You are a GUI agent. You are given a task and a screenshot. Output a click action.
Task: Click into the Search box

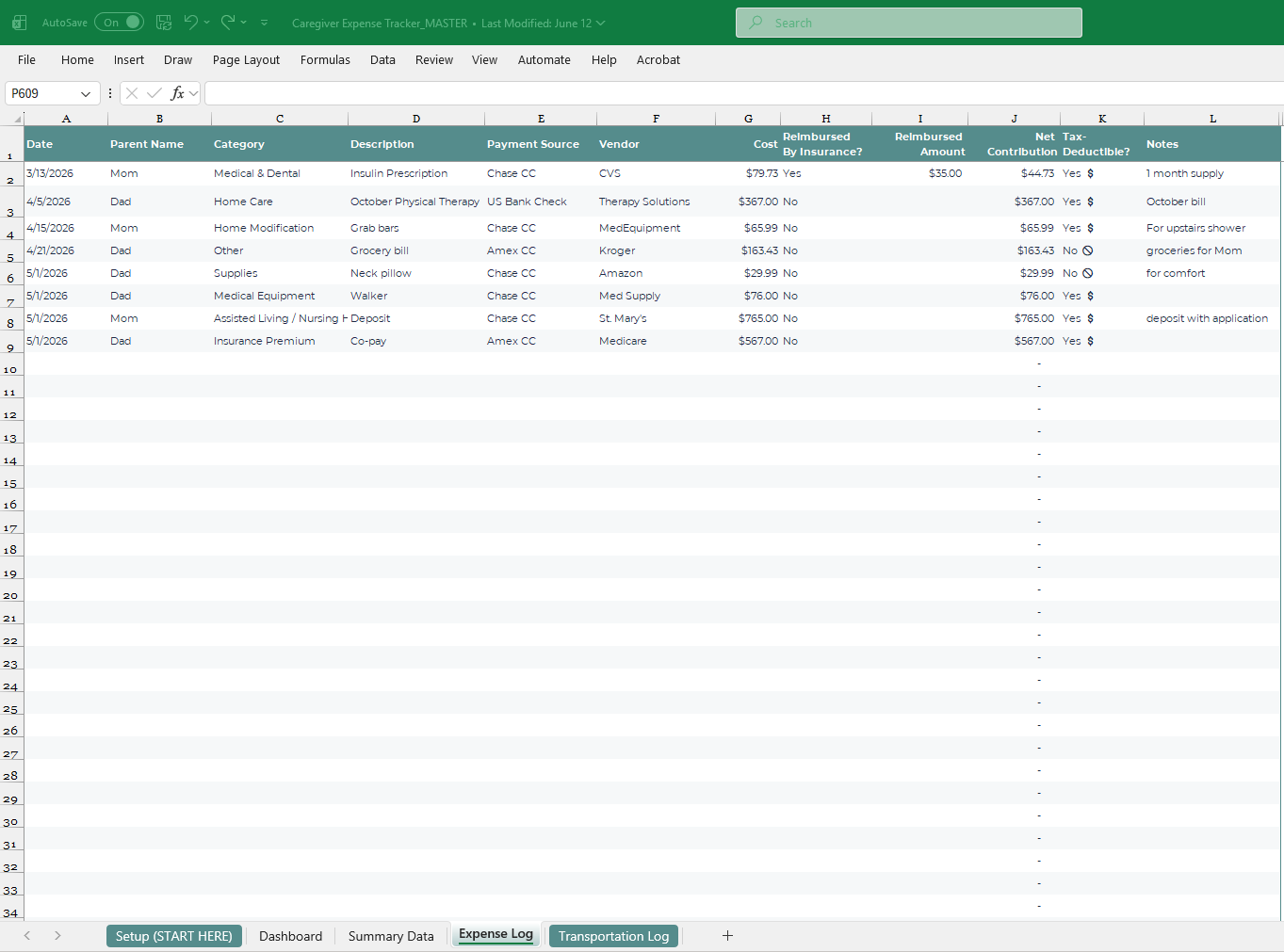pyautogui.click(x=908, y=23)
